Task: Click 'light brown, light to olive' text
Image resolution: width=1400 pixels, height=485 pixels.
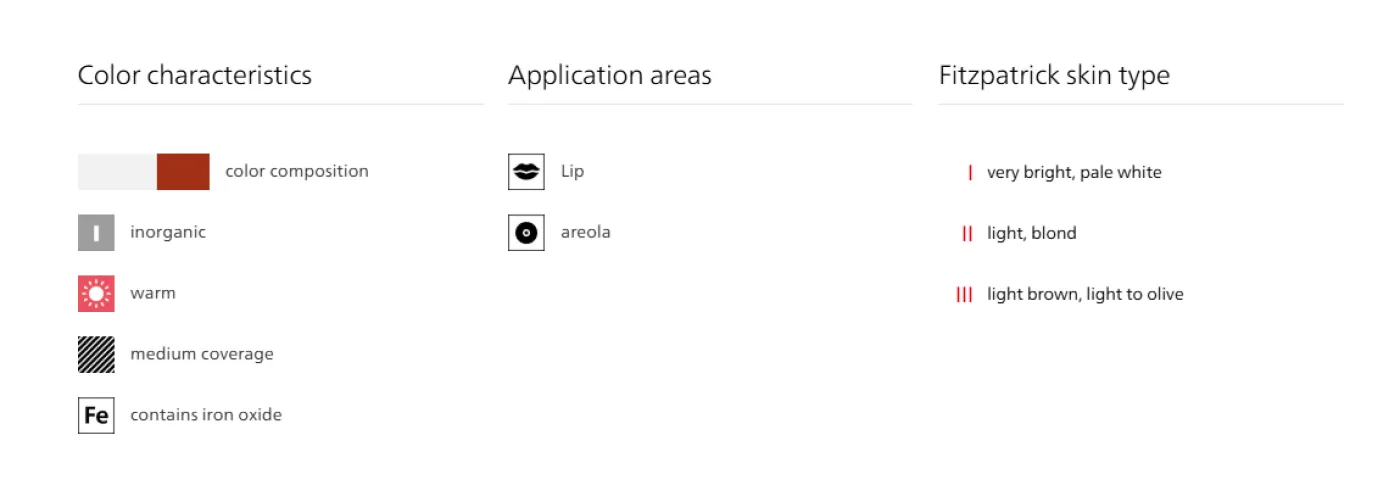Action: coord(1085,295)
